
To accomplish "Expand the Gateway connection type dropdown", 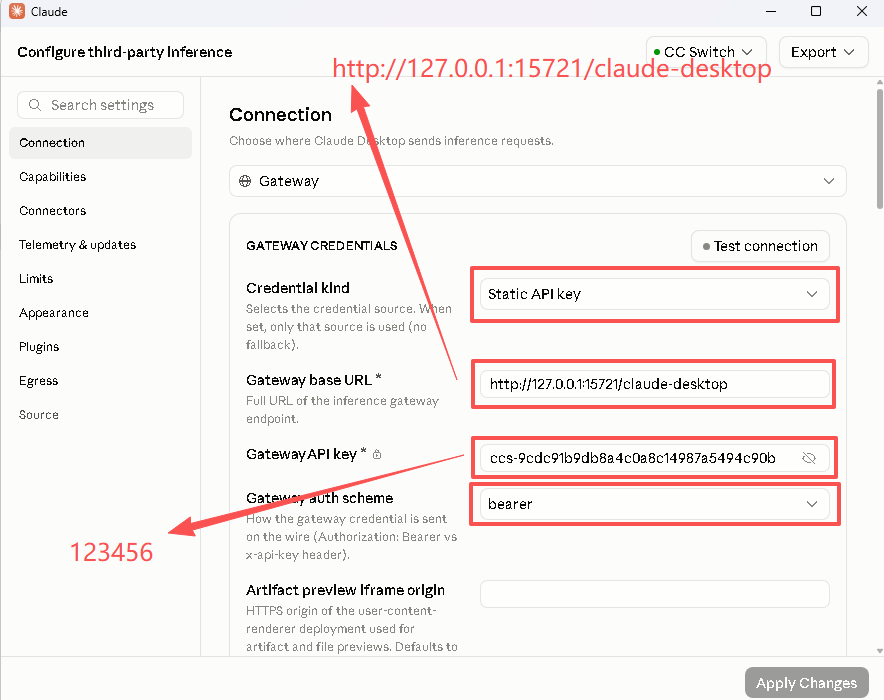I will click(x=537, y=181).
